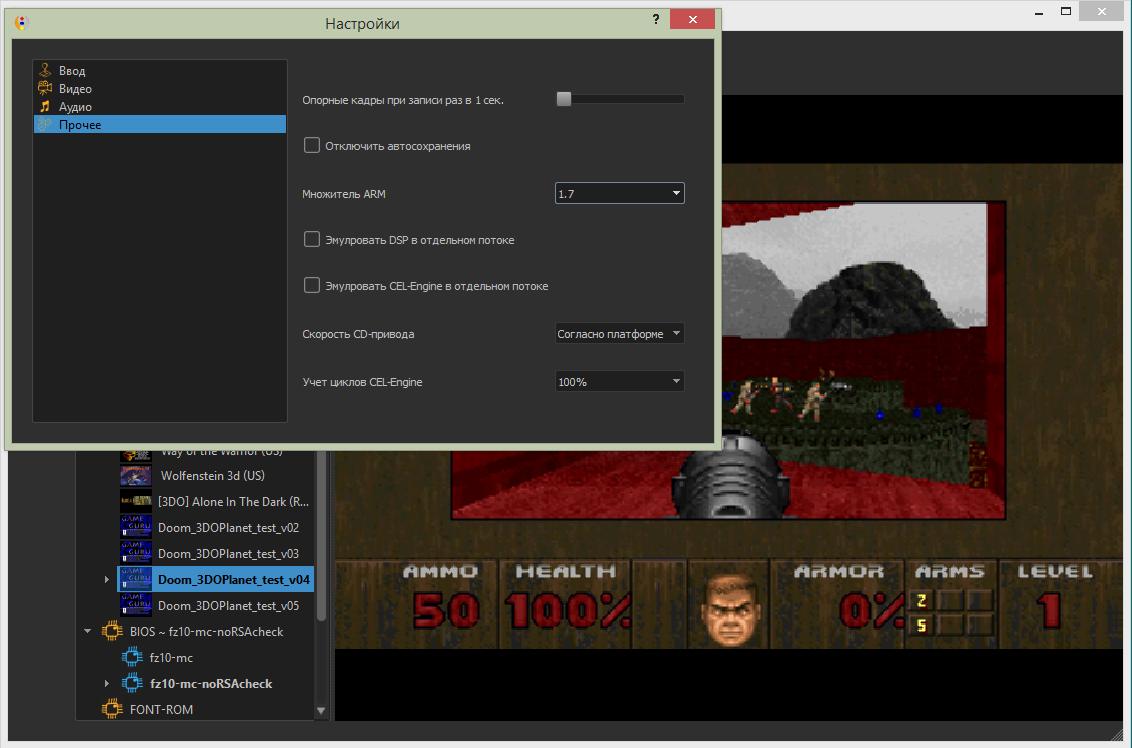The image size is (1132, 748).
Task: Select Doom_3DOPlanet_test_v02 entry
Action: click(228, 527)
